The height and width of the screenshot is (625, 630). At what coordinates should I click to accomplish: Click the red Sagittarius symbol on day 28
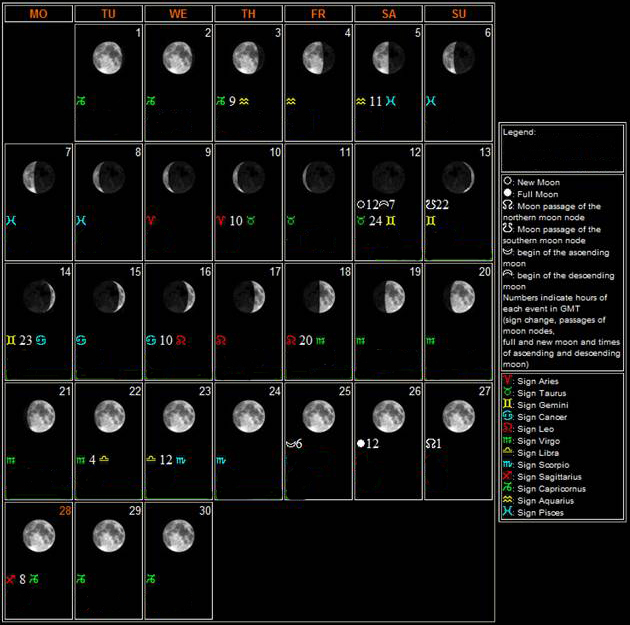10,579
